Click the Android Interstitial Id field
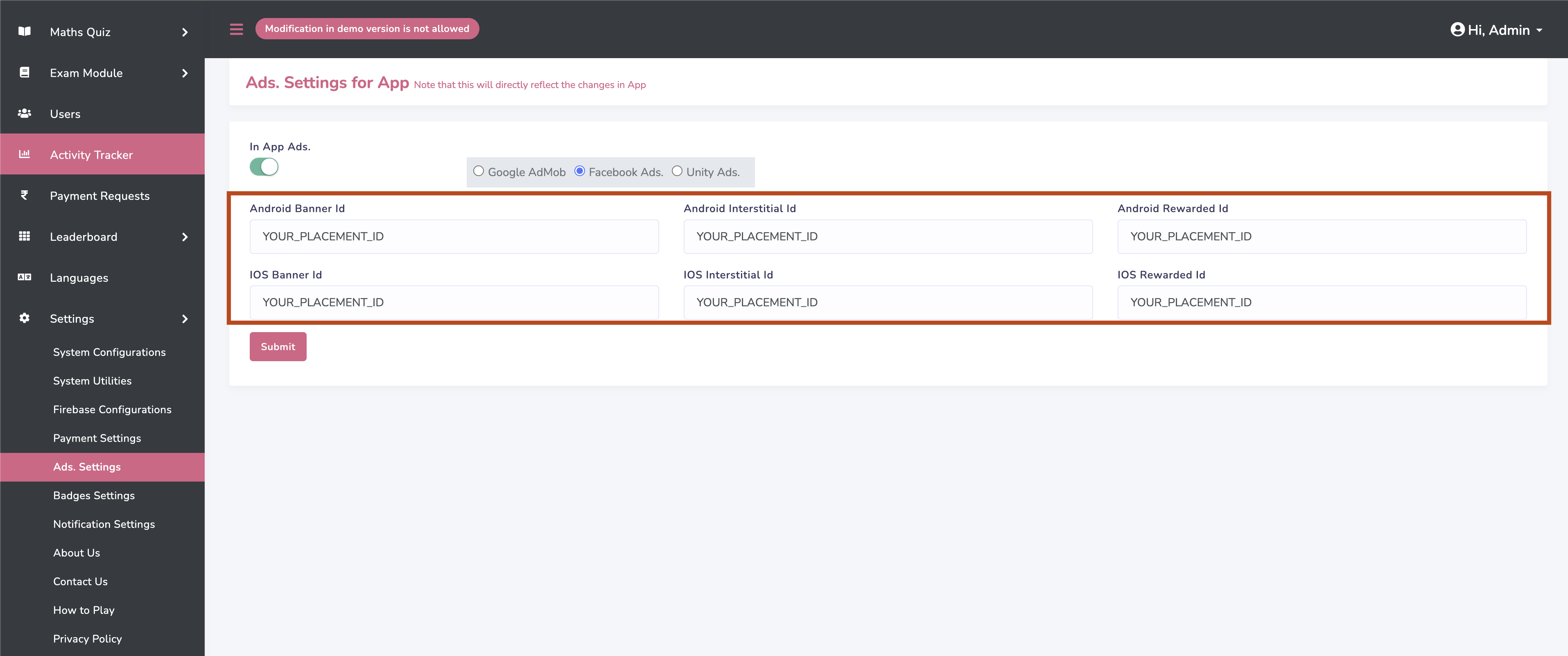 [888, 236]
